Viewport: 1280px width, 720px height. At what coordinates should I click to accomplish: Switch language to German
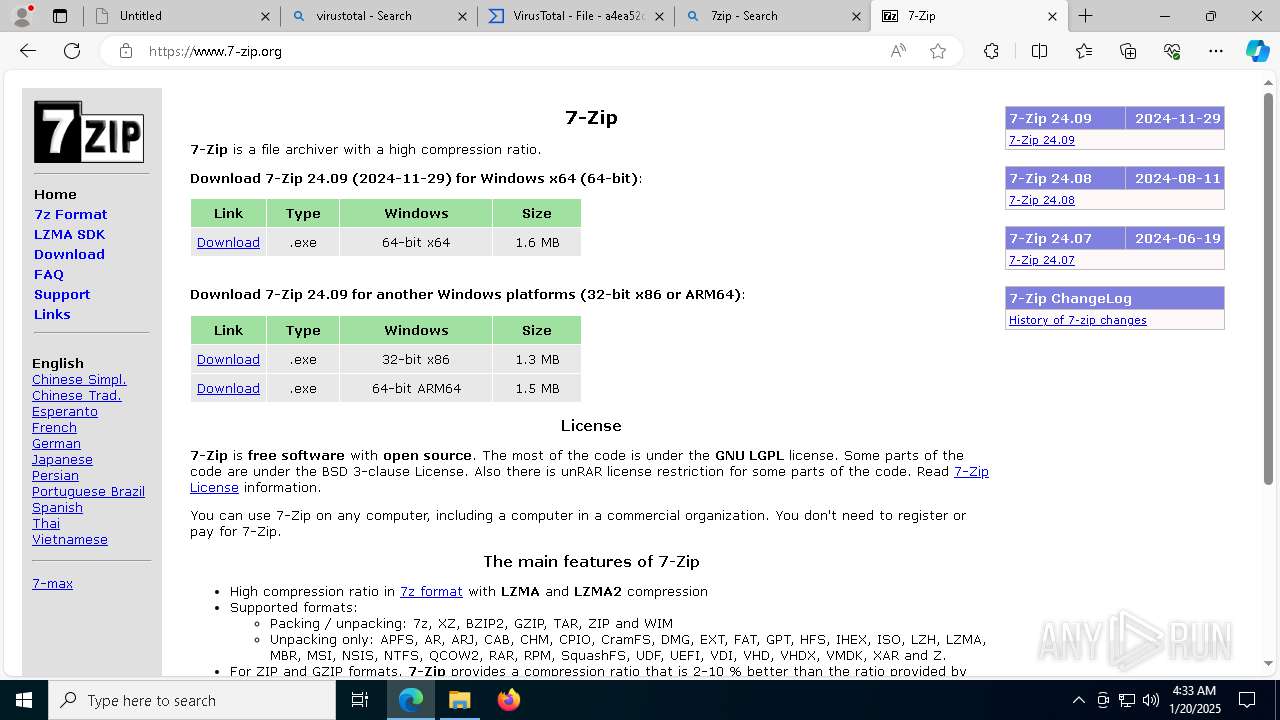click(x=56, y=443)
